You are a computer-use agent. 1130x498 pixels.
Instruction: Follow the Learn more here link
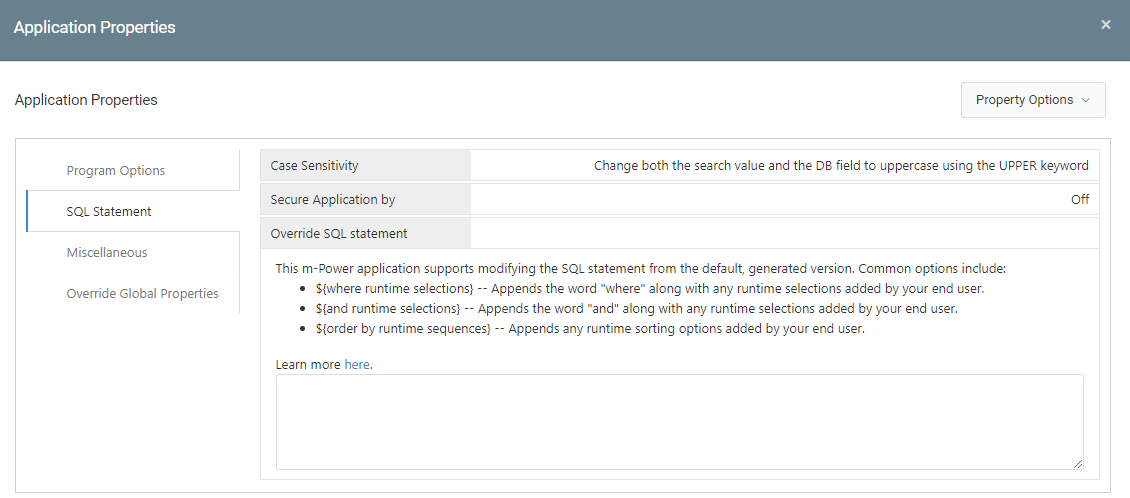357,365
